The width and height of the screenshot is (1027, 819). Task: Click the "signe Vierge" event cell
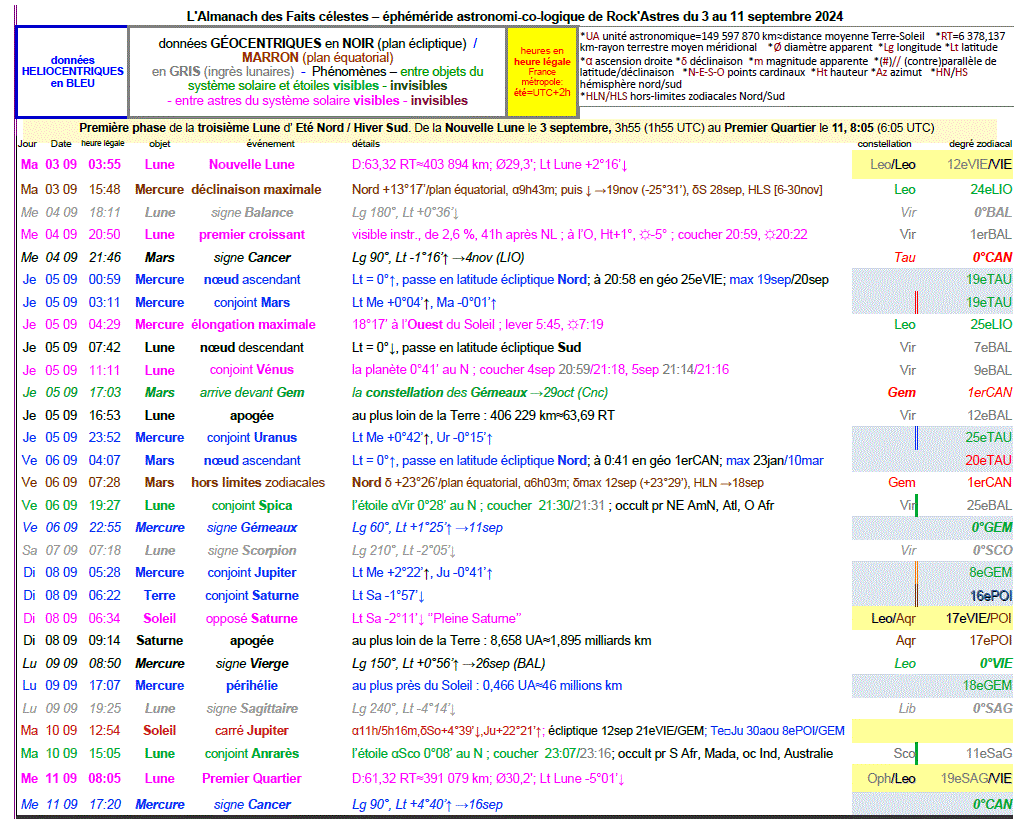[x=252, y=664]
